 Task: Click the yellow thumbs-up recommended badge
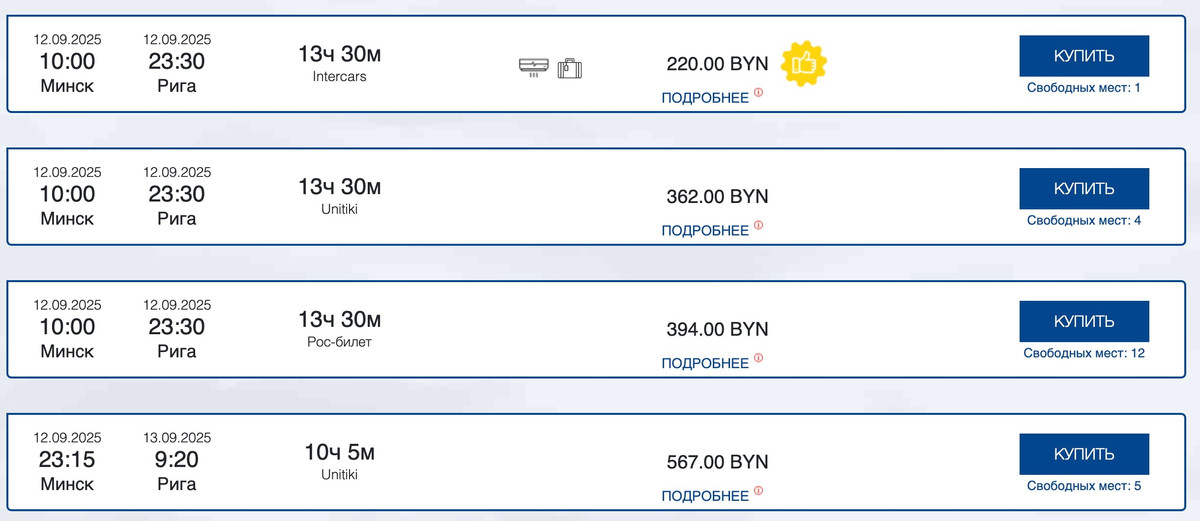(803, 63)
